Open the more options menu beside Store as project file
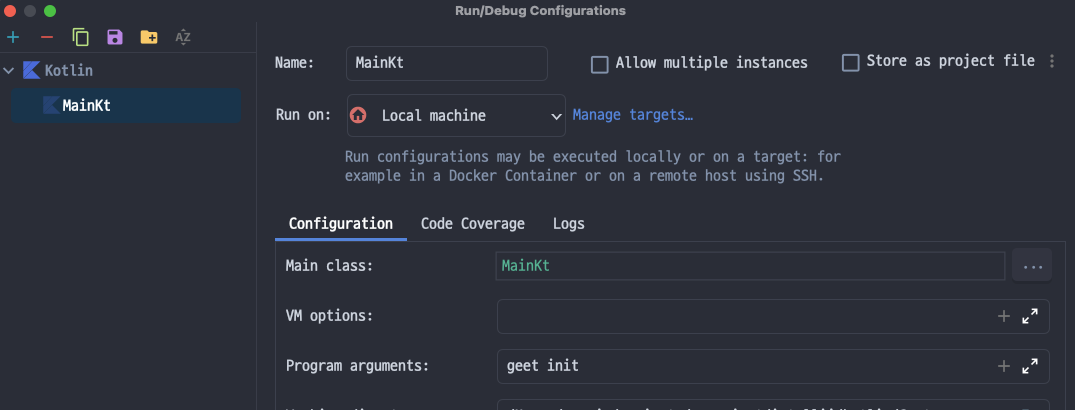The height and width of the screenshot is (410, 1075). click(1052, 62)
